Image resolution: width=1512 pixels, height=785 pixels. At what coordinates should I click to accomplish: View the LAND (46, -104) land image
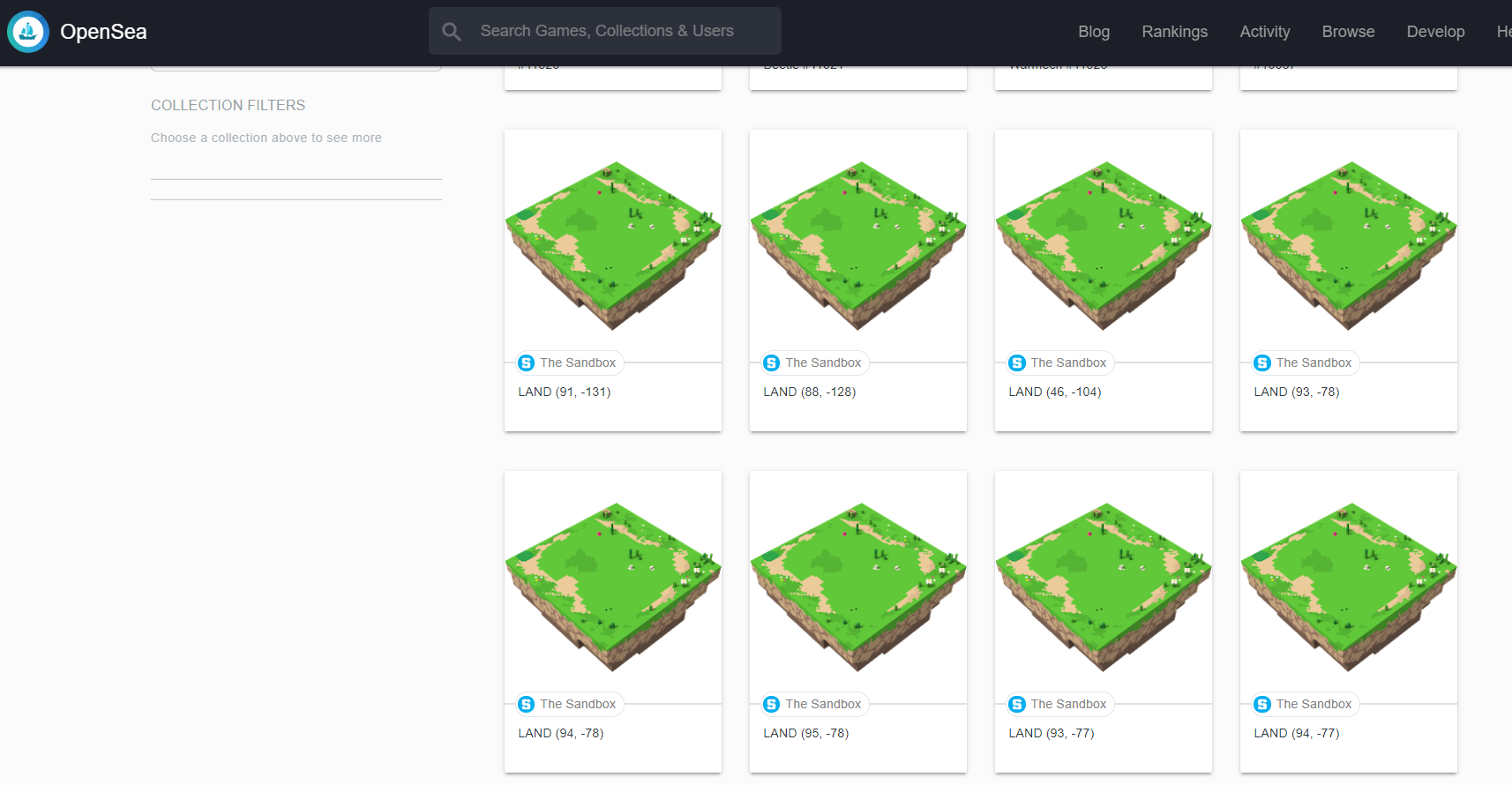[1104, 246]
